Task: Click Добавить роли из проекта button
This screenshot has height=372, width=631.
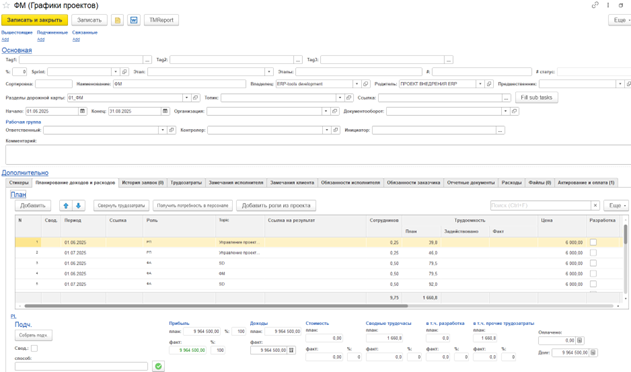Action: 276,206
